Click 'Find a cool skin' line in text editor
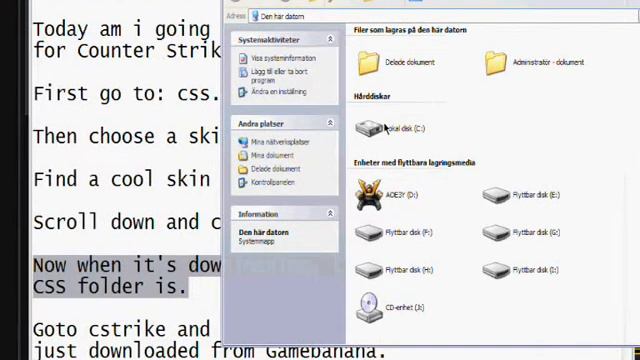The image size is (640, 360). 122,180
